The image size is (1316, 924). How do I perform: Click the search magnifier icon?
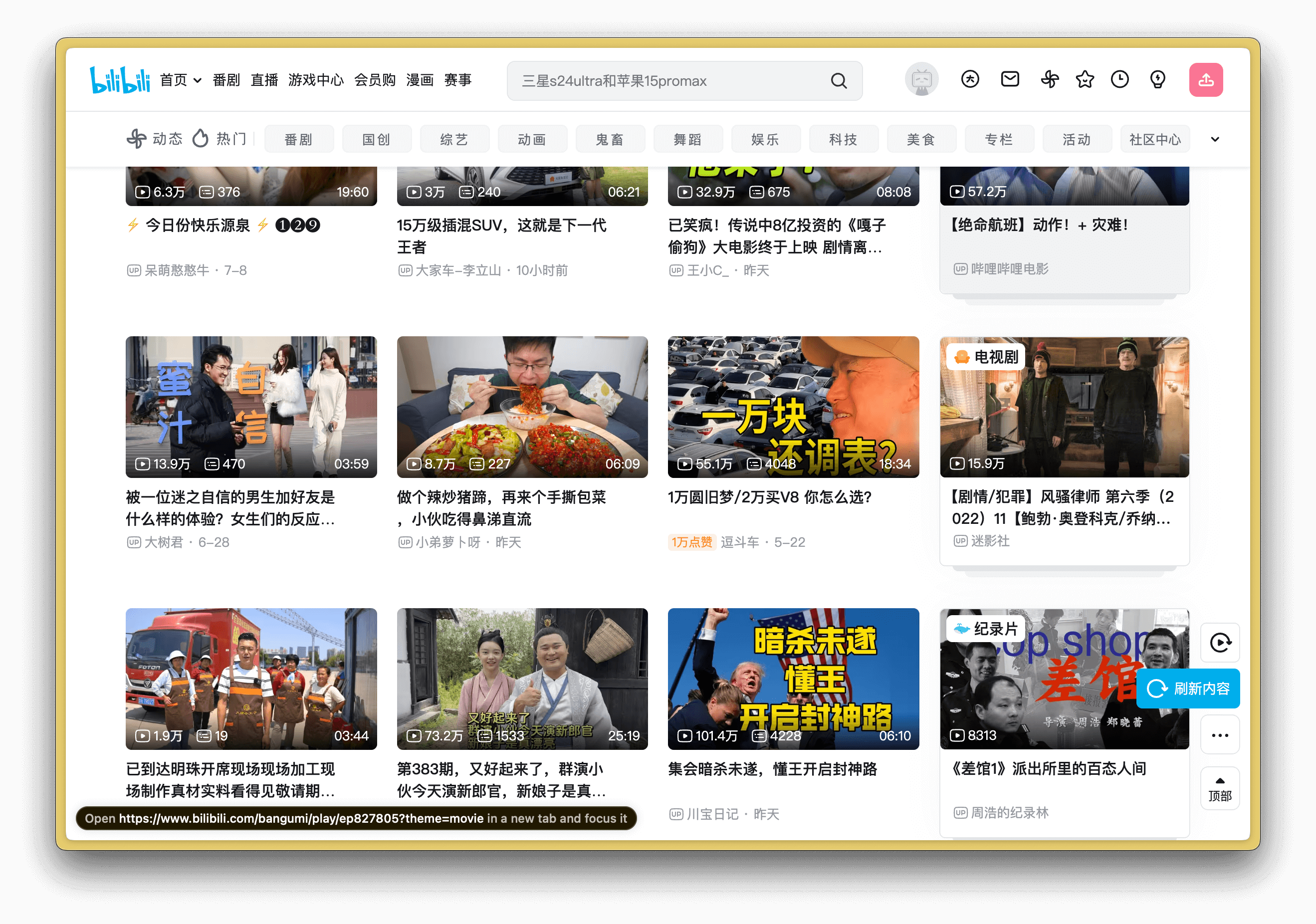[x=839, y=81]
